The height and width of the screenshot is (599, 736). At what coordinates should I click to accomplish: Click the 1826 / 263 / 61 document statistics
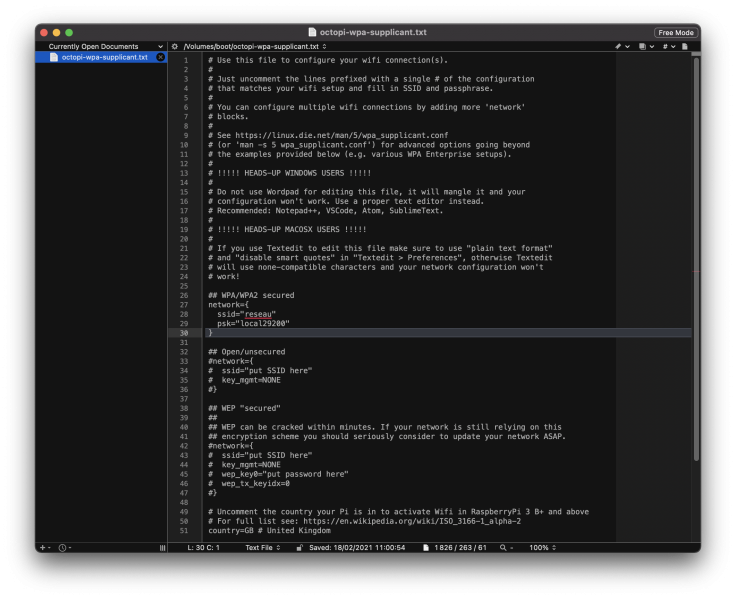click(x=460, y=547)
